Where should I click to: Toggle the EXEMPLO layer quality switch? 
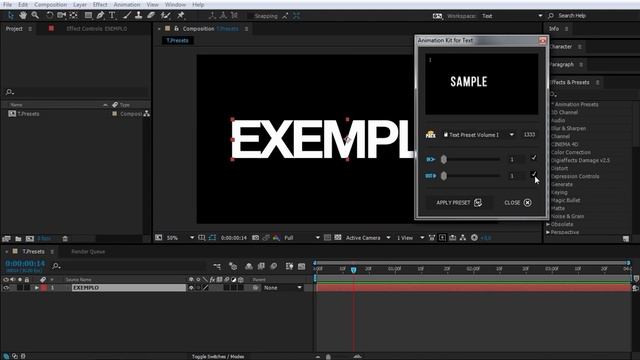(x=205, y=288)
